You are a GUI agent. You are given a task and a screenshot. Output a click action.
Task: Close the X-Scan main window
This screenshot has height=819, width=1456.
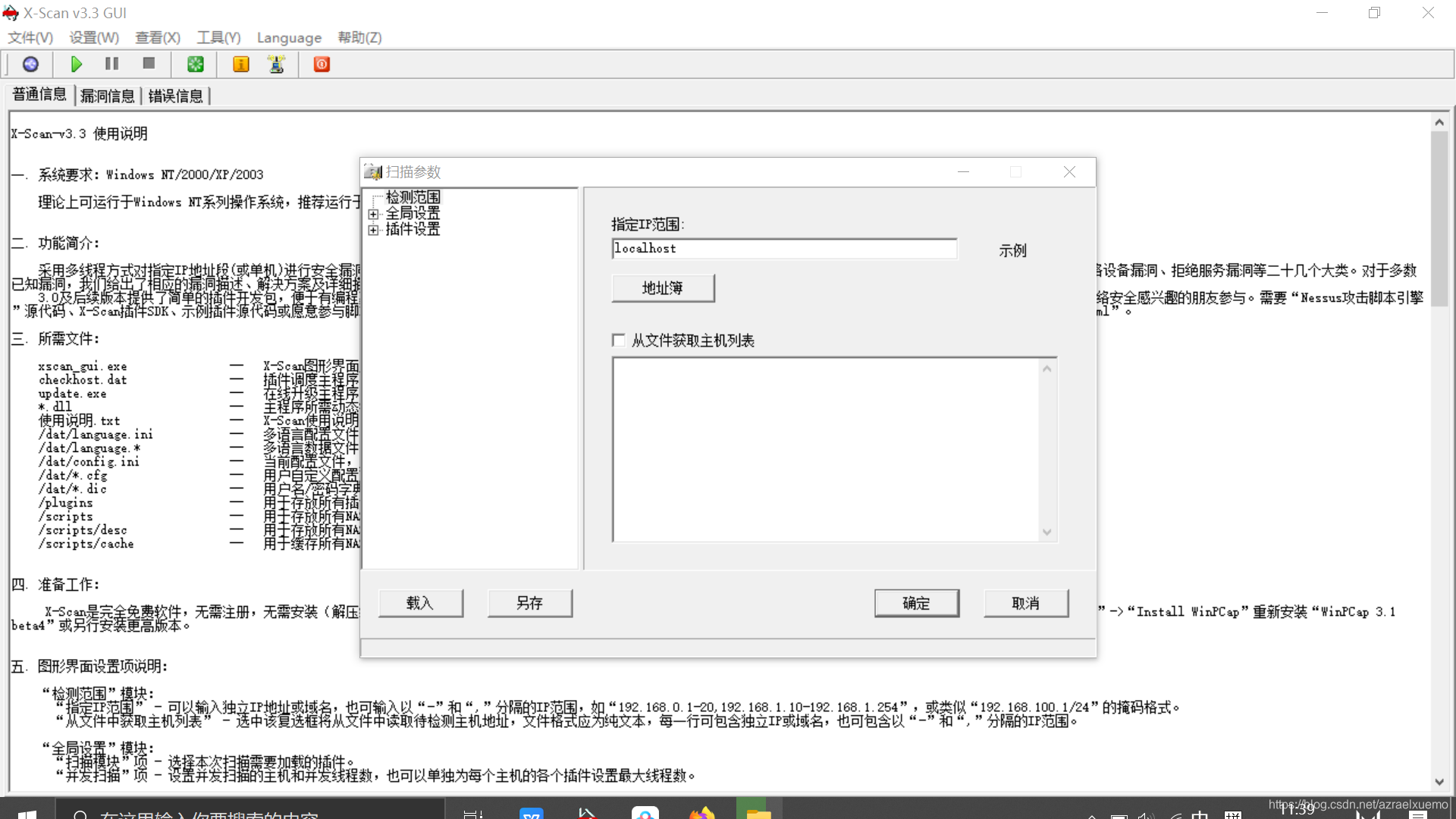click(1428, 13)
